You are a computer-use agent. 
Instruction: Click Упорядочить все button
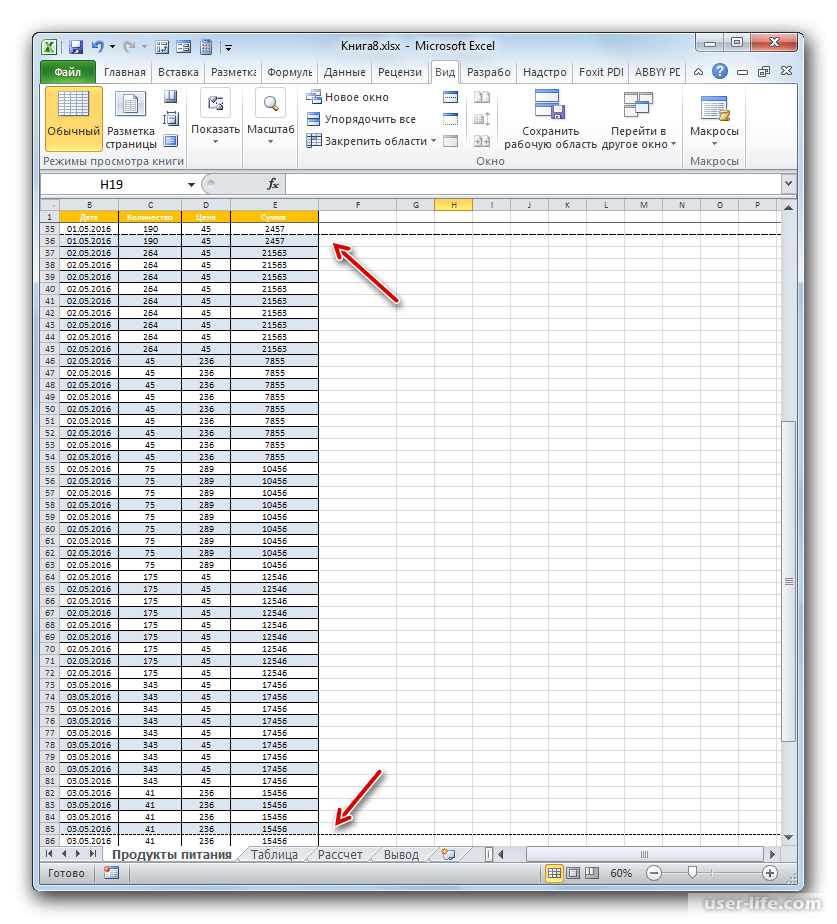(x=361, y=119)
